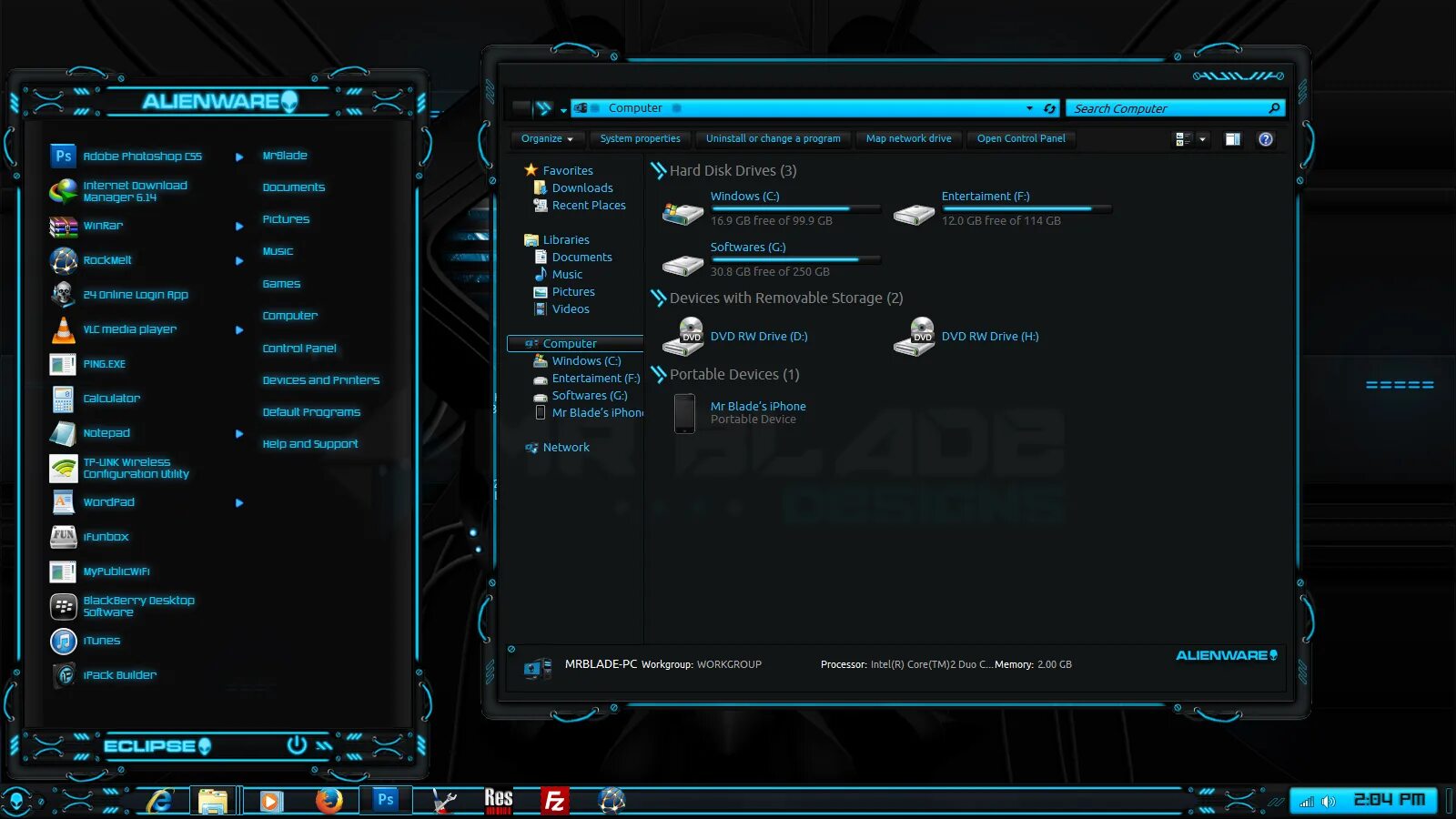Expand WordPad jump list arrow

pos(239,502)
